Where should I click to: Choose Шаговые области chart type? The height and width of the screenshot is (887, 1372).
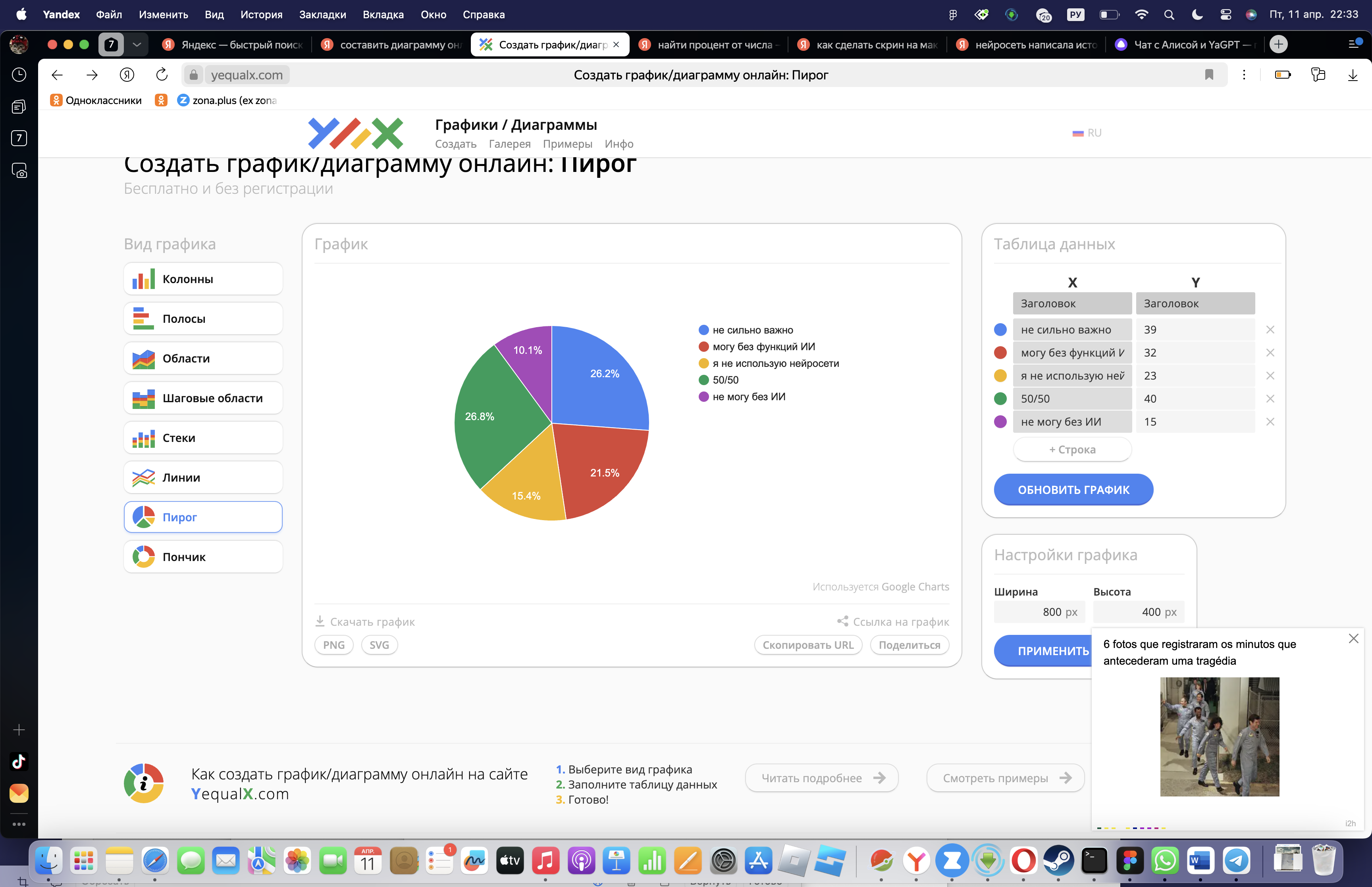click(202, 399)
